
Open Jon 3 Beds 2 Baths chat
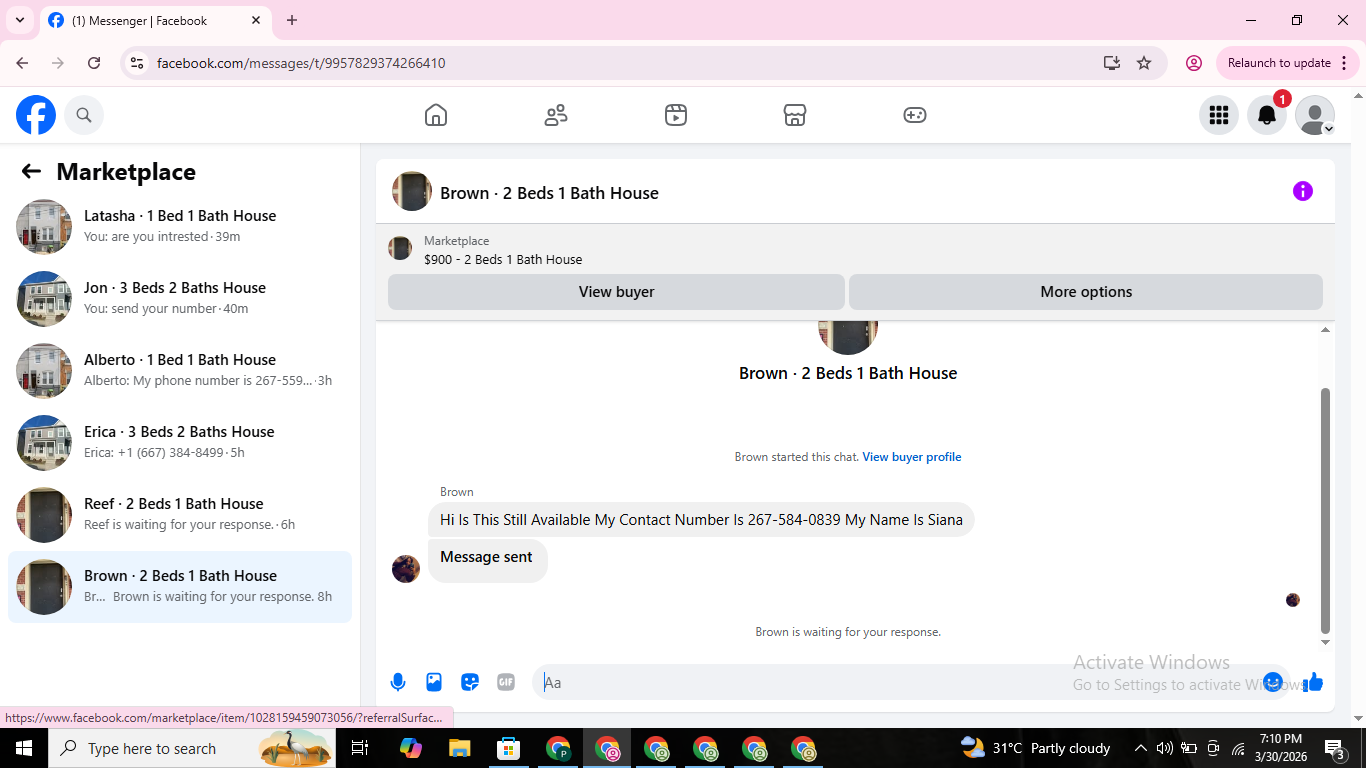click(x=180, y=299)
